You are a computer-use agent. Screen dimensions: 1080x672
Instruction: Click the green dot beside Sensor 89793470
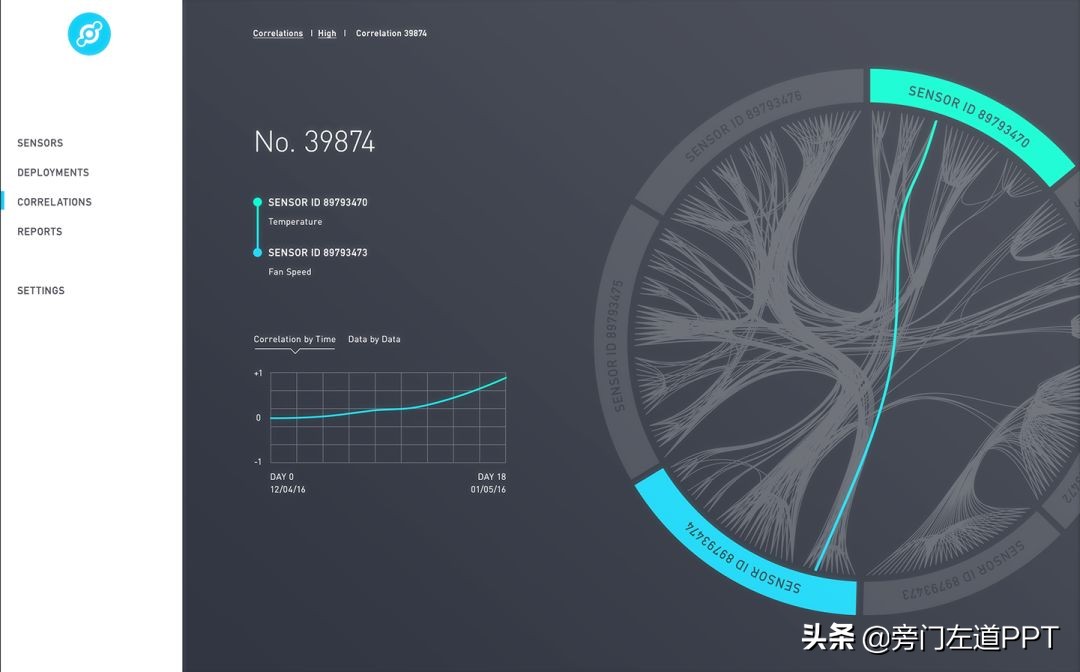258,202
